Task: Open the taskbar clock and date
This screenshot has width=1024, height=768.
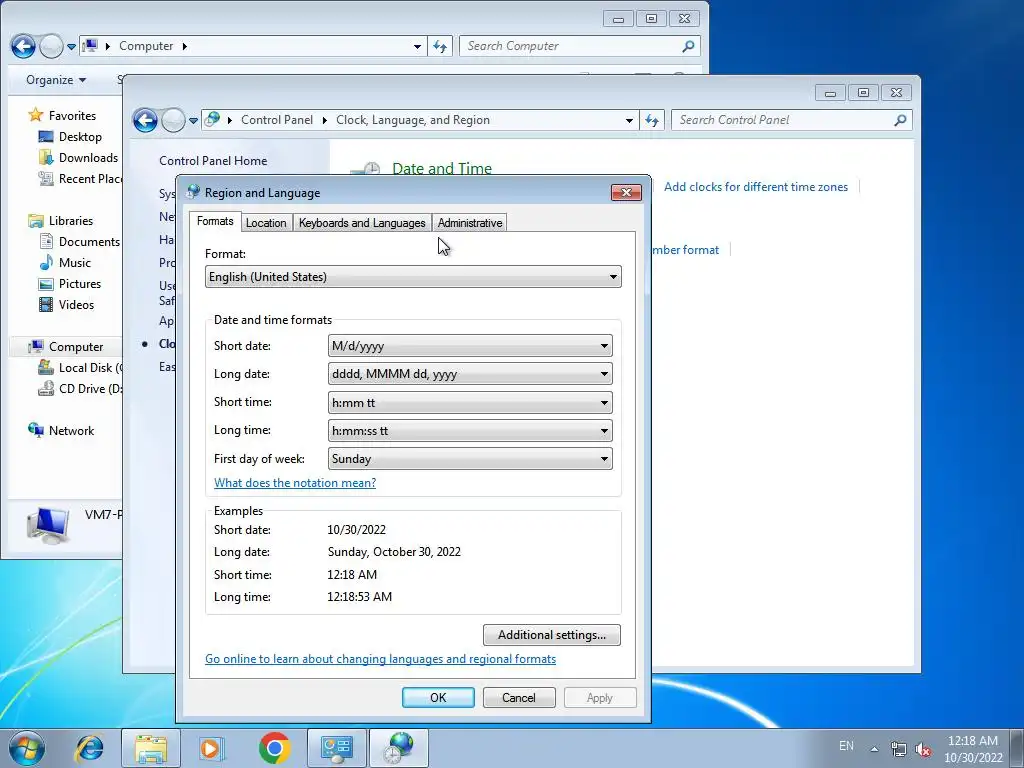Action: coord(973,749)
